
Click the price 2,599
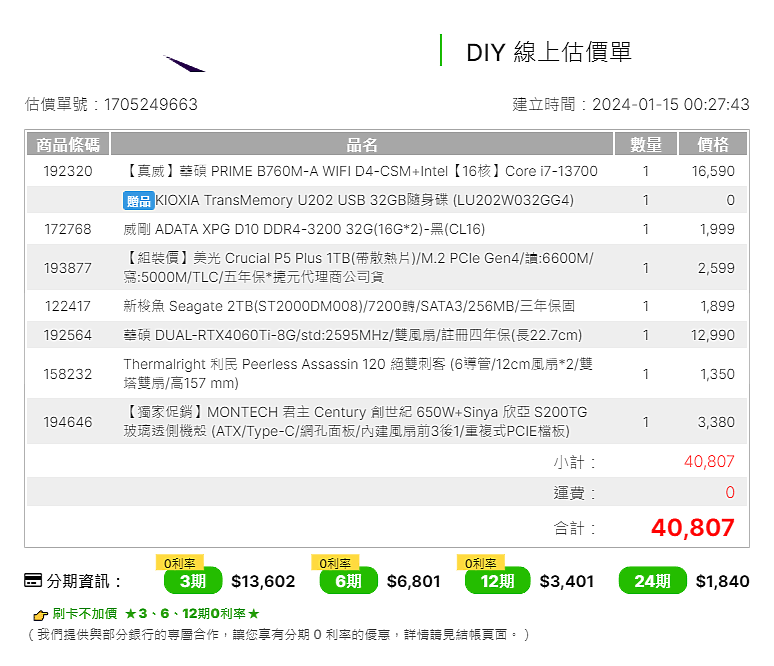[x=716, y=268]
